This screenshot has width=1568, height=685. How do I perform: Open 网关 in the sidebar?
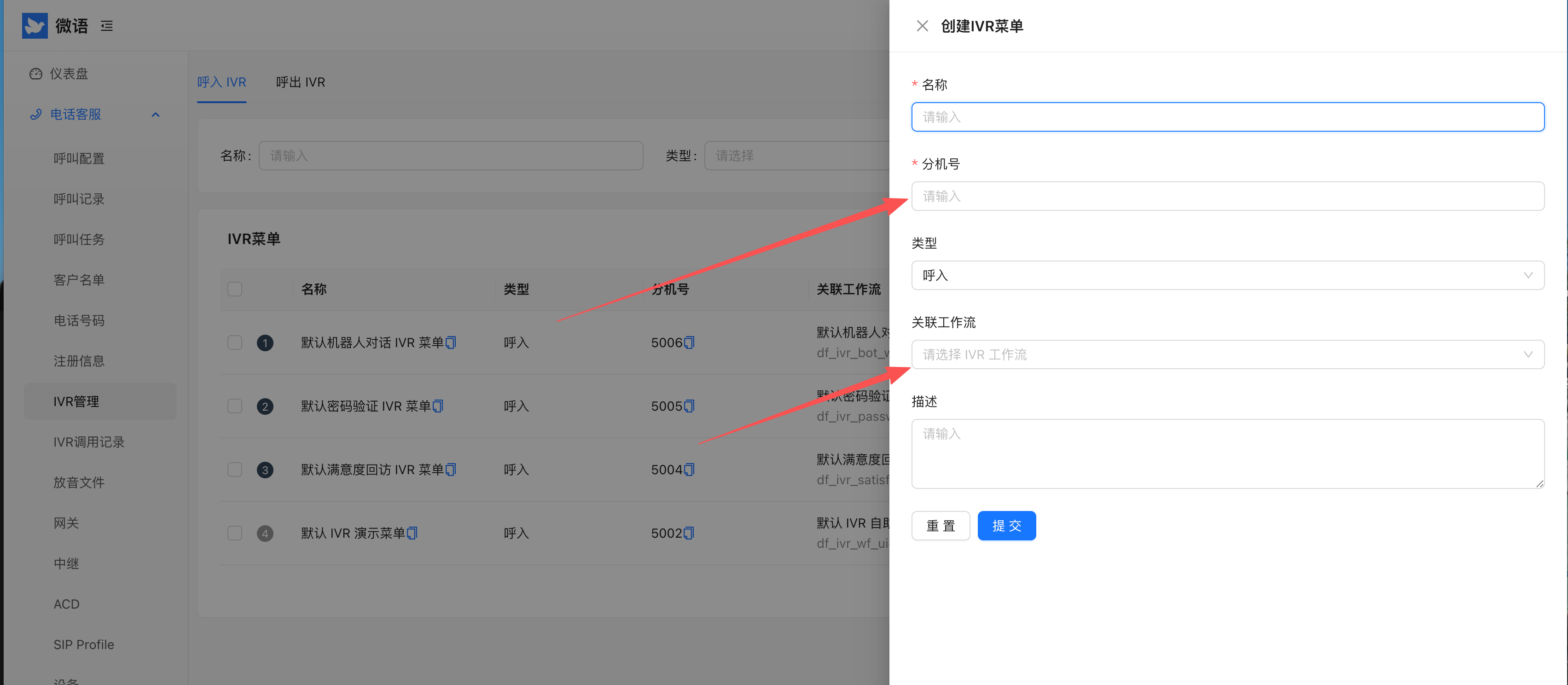pyautogui.click(x=66, y=523)
